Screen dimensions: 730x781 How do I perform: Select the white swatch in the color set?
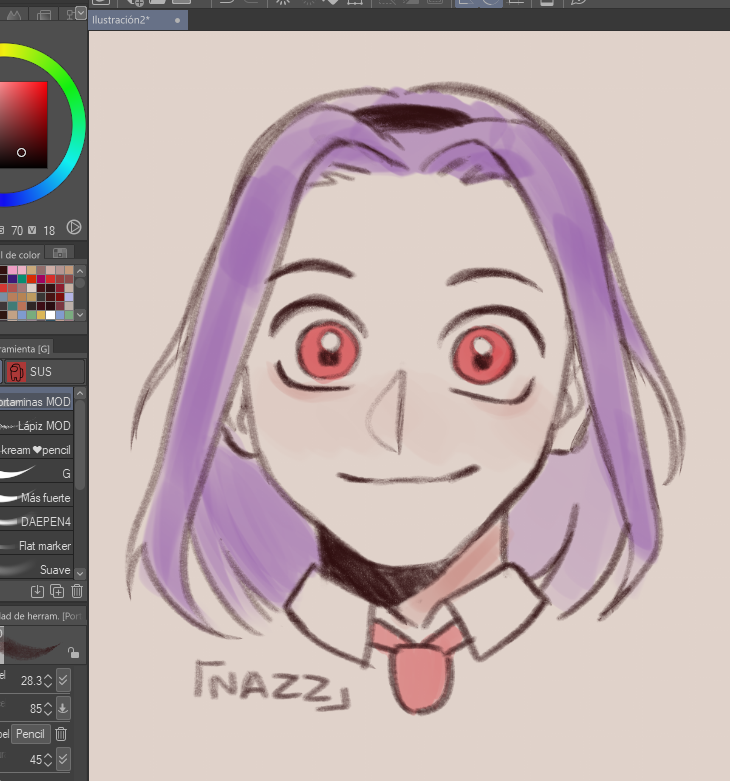(50, 315)
